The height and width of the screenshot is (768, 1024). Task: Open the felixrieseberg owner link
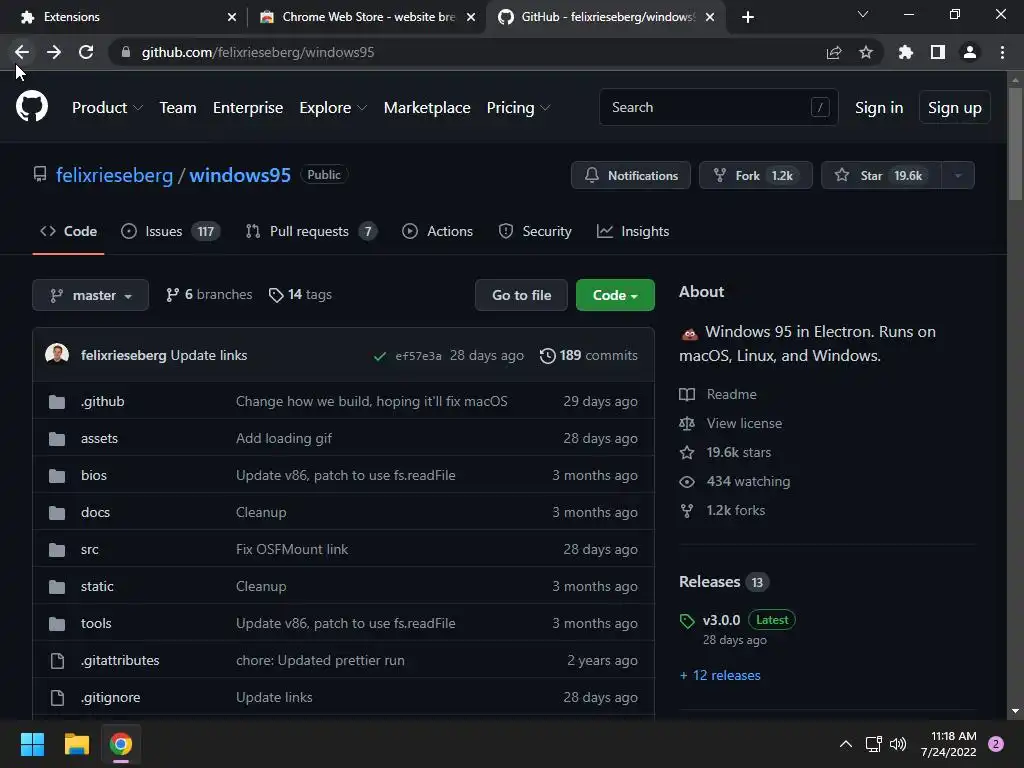[114, 175]
